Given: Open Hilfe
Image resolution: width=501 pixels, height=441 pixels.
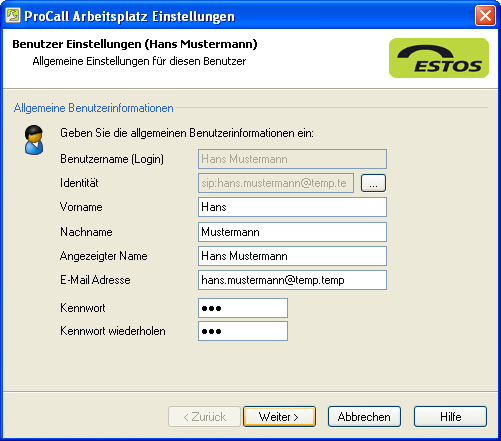Looking at the screenshot, I should click(450, 416).
